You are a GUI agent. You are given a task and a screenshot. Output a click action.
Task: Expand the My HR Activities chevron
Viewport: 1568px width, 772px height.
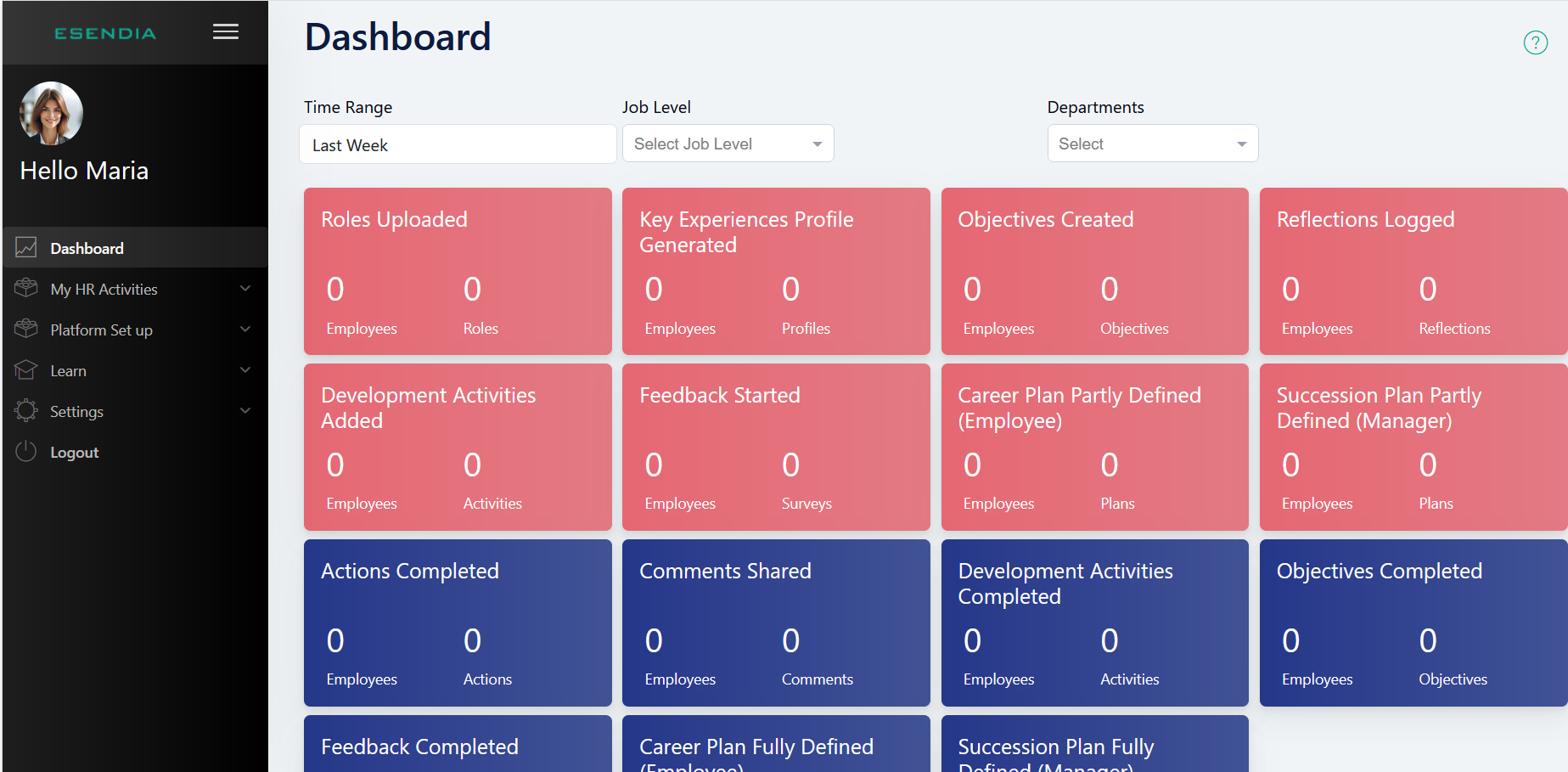tap(245, 289)
